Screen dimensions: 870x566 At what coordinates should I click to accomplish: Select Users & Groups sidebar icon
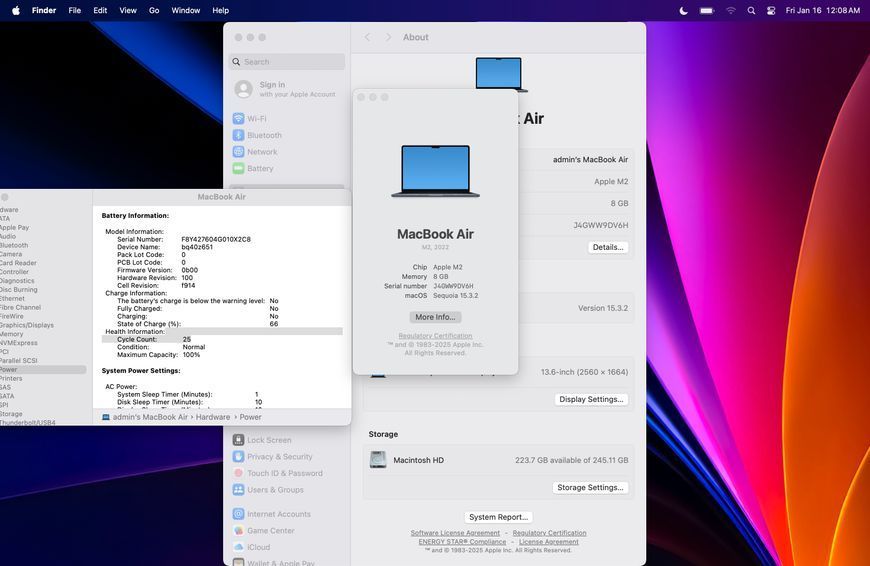tap(239, 489)
